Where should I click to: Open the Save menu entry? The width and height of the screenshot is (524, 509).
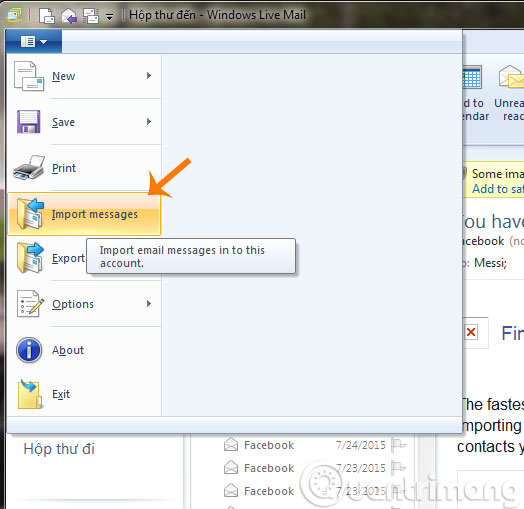(84, 122)
